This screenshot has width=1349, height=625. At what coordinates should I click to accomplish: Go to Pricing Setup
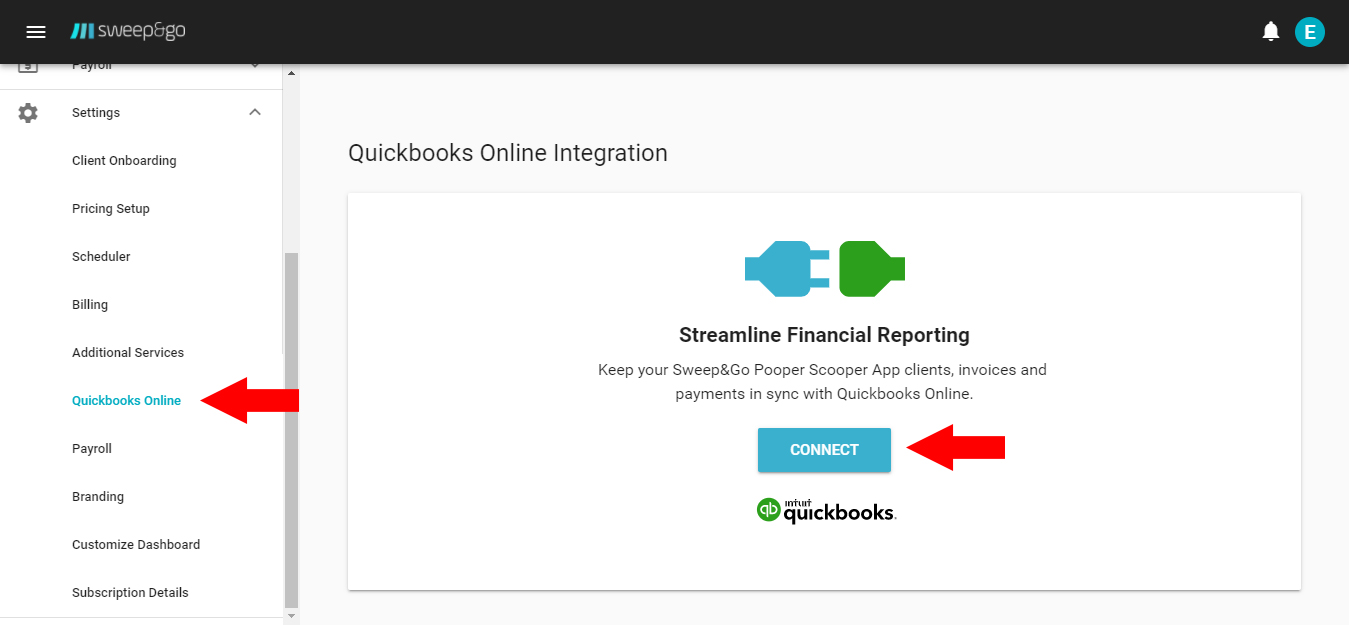click(x=109, y=208)
